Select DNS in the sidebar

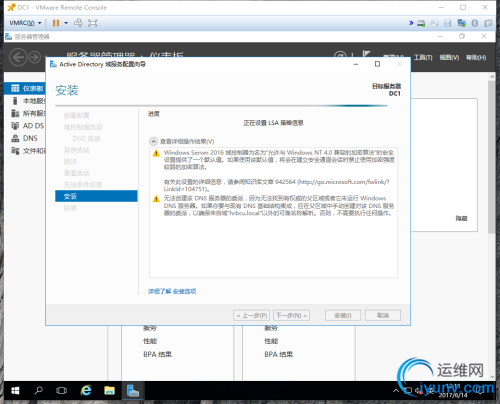[x=25, y=138]
